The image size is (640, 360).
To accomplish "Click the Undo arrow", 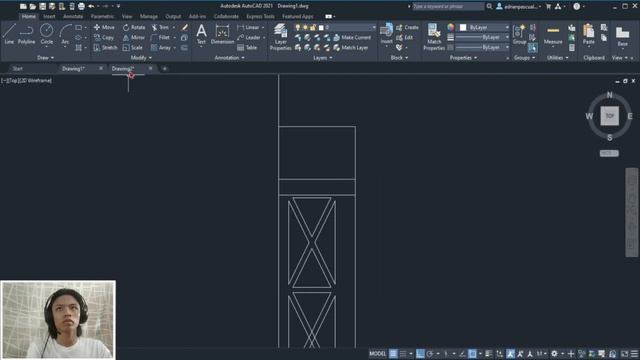I will (x=91, y=6).
